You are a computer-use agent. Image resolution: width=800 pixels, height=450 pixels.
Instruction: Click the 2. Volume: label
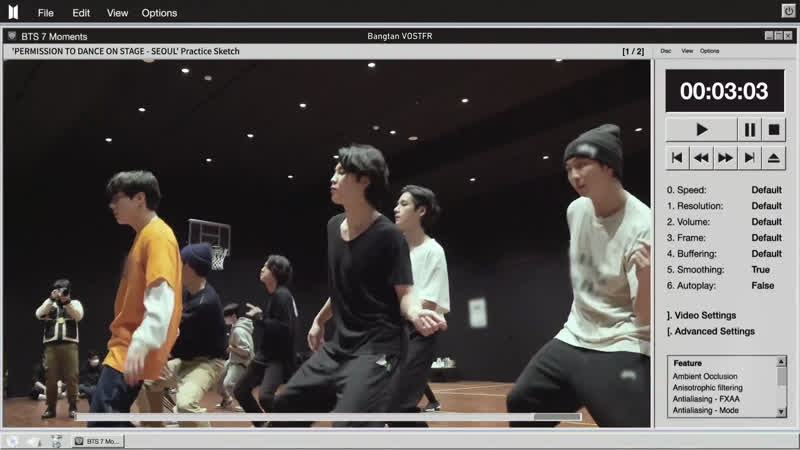point(688,222)
